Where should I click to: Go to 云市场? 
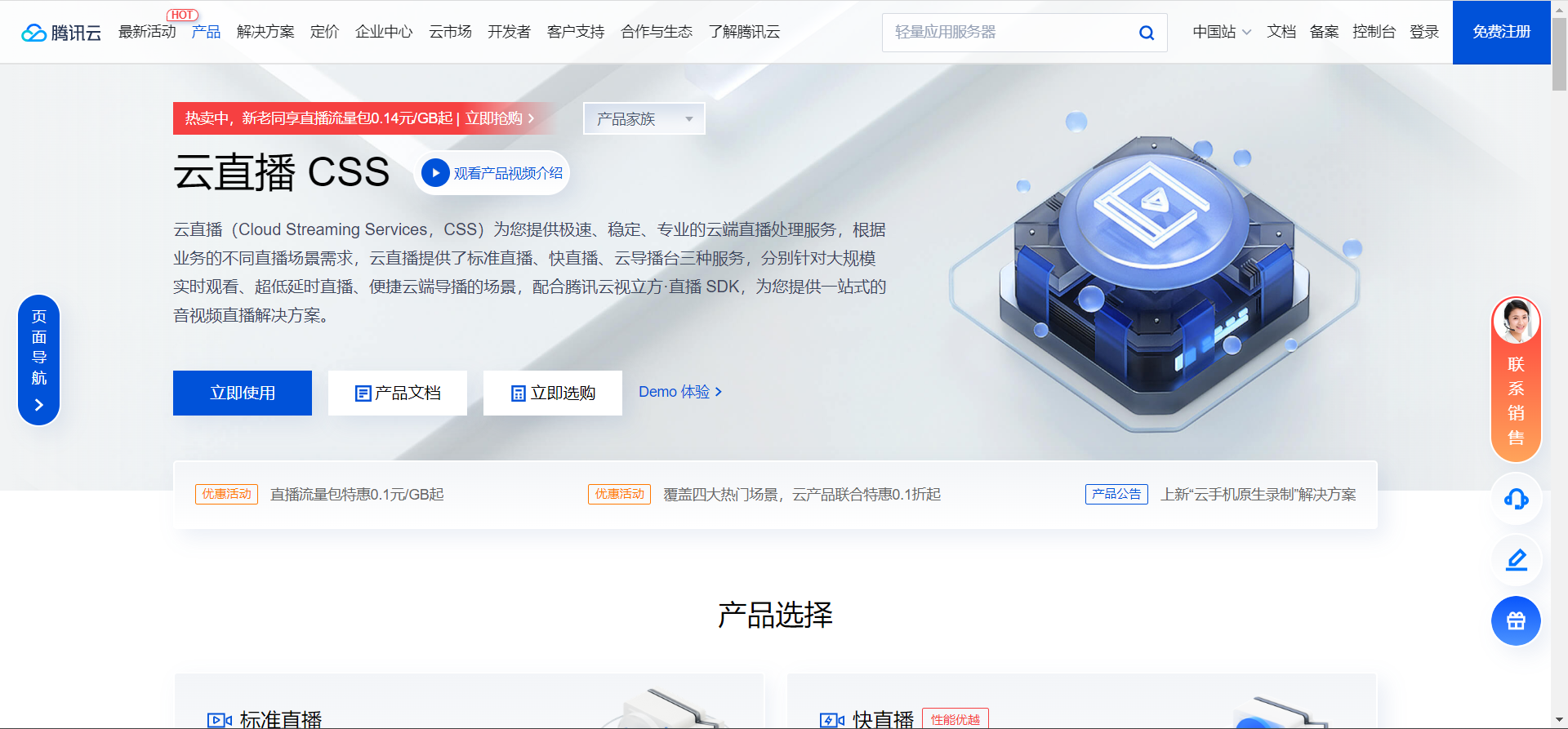coord(450,32)
